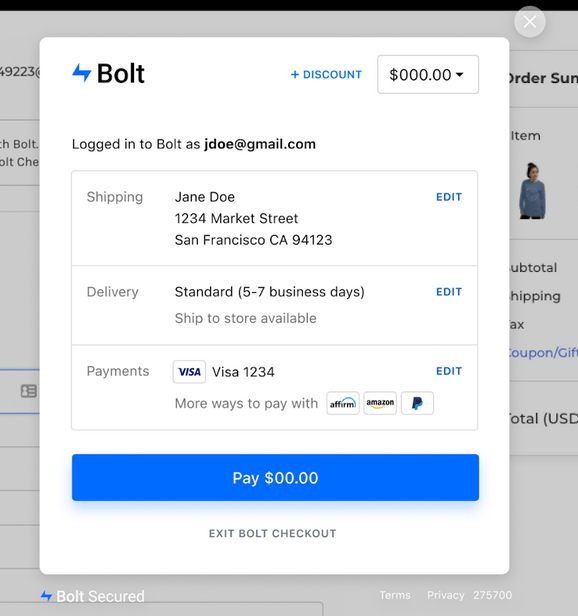
Task: Edit the Visa payment method
Action: coord(449,371)
